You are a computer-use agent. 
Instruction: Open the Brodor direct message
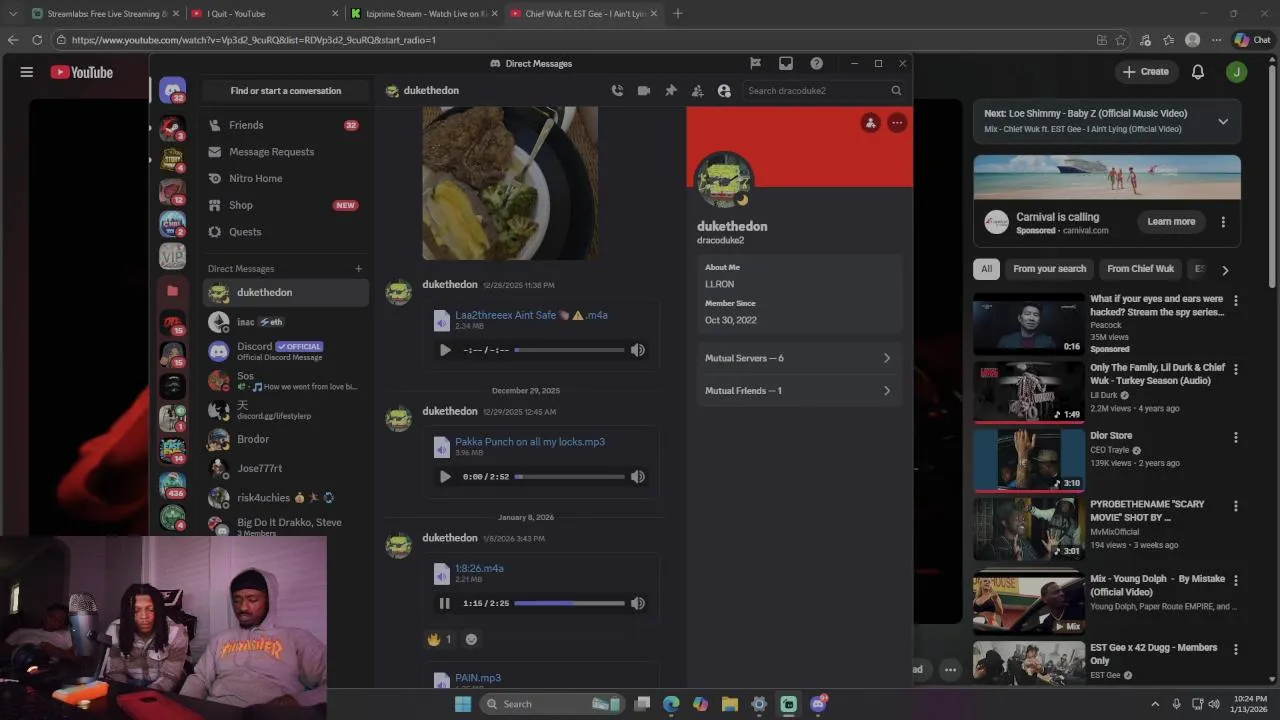[x=286, y=439]
